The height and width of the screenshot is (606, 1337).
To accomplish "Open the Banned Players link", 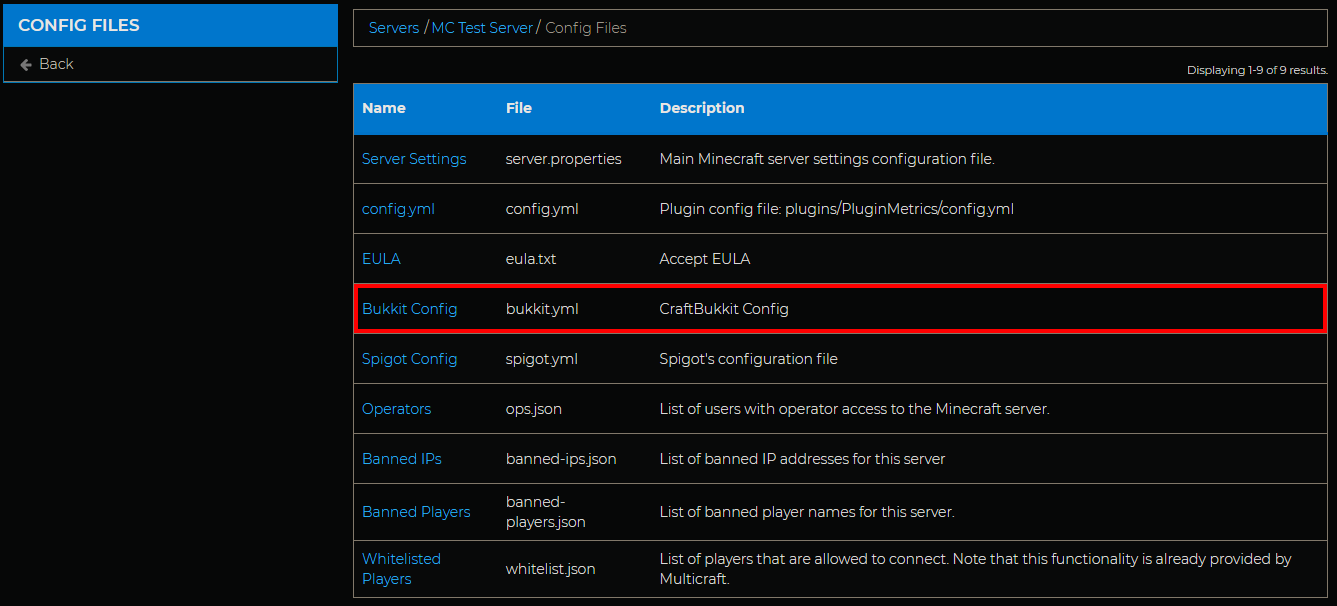I will tap(415, 512).
